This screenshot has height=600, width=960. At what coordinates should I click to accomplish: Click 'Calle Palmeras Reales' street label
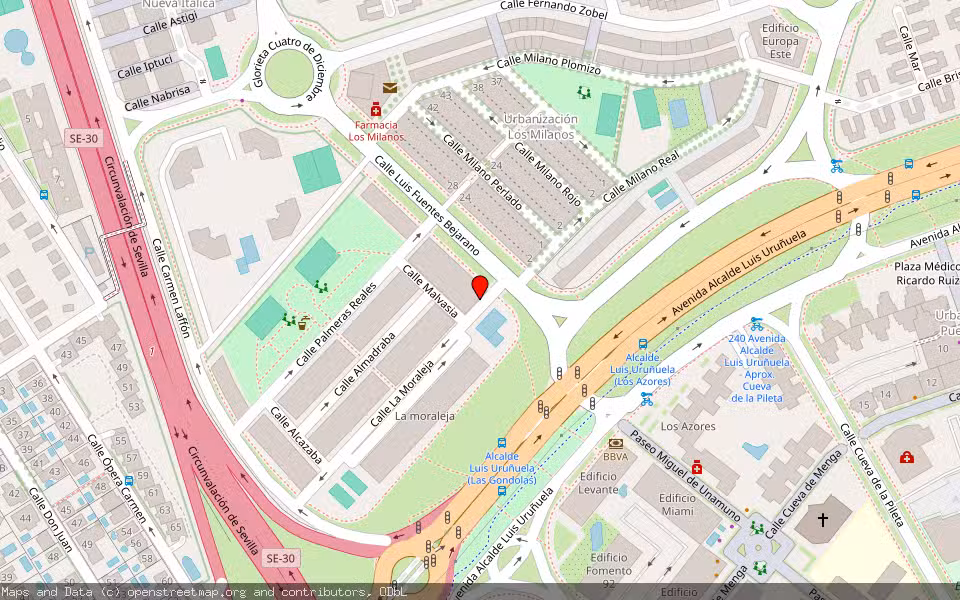tap(336, 324)
